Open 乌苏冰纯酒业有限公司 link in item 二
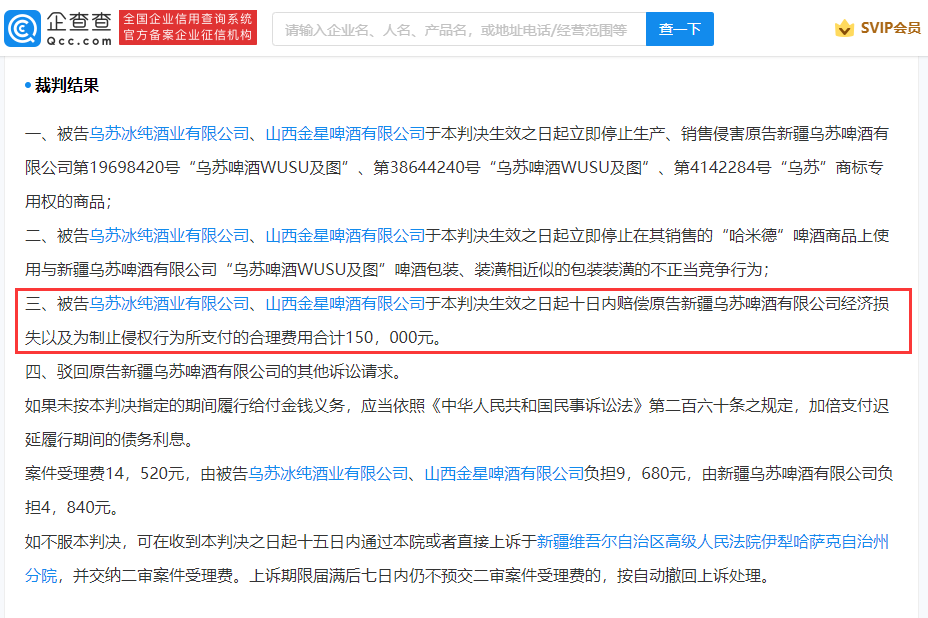Screen dimensions: 928x618 (169, 236)
